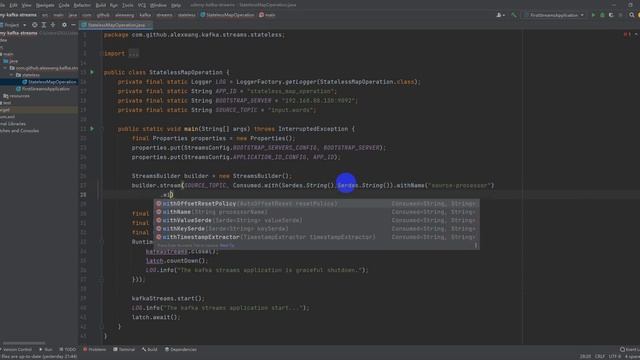The width and height of the screenshot is (640, 360).
Task: Click the CRLF line separator indicator
Action: pos(600,357)
